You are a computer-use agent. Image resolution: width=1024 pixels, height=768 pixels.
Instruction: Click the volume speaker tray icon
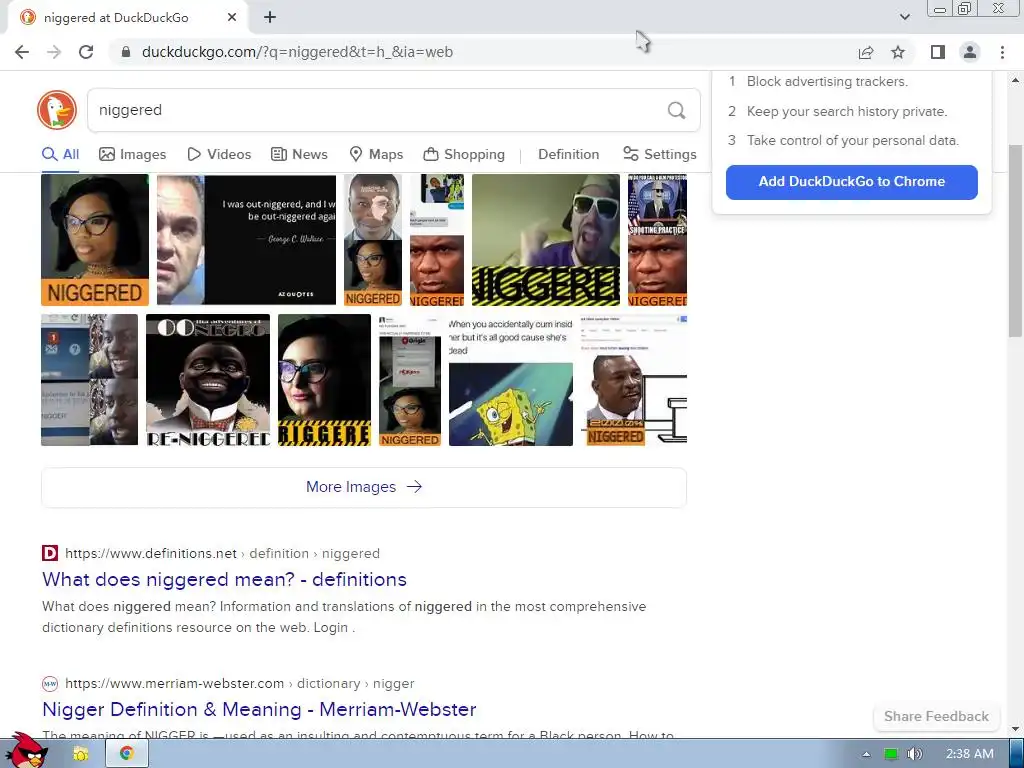click(915, 754)
